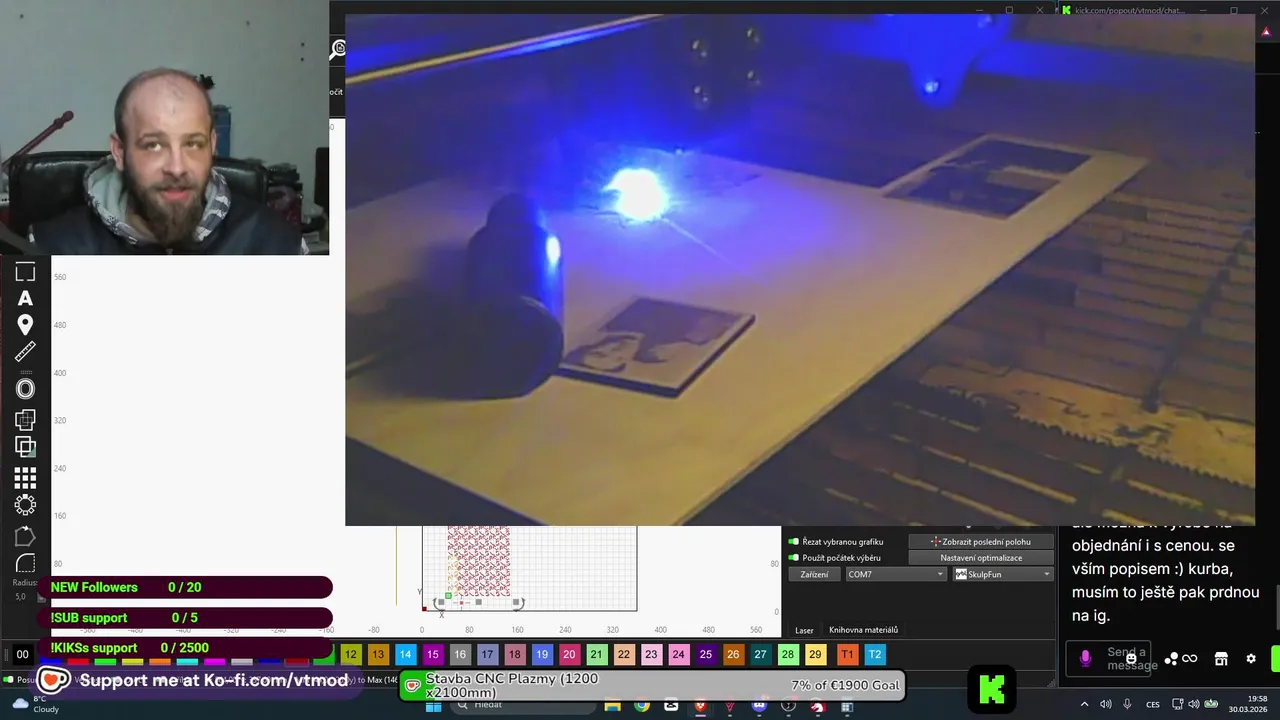Select layer color swatch 00
The width and height of the screenshot is (1280, 720).
(x=22, y=655)
